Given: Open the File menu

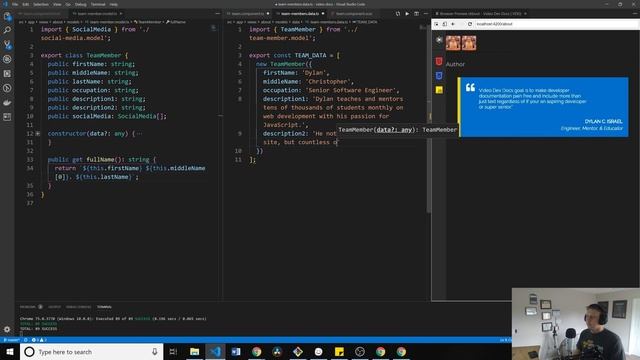Looking at the screenshot, I should [x=15, y=4].
